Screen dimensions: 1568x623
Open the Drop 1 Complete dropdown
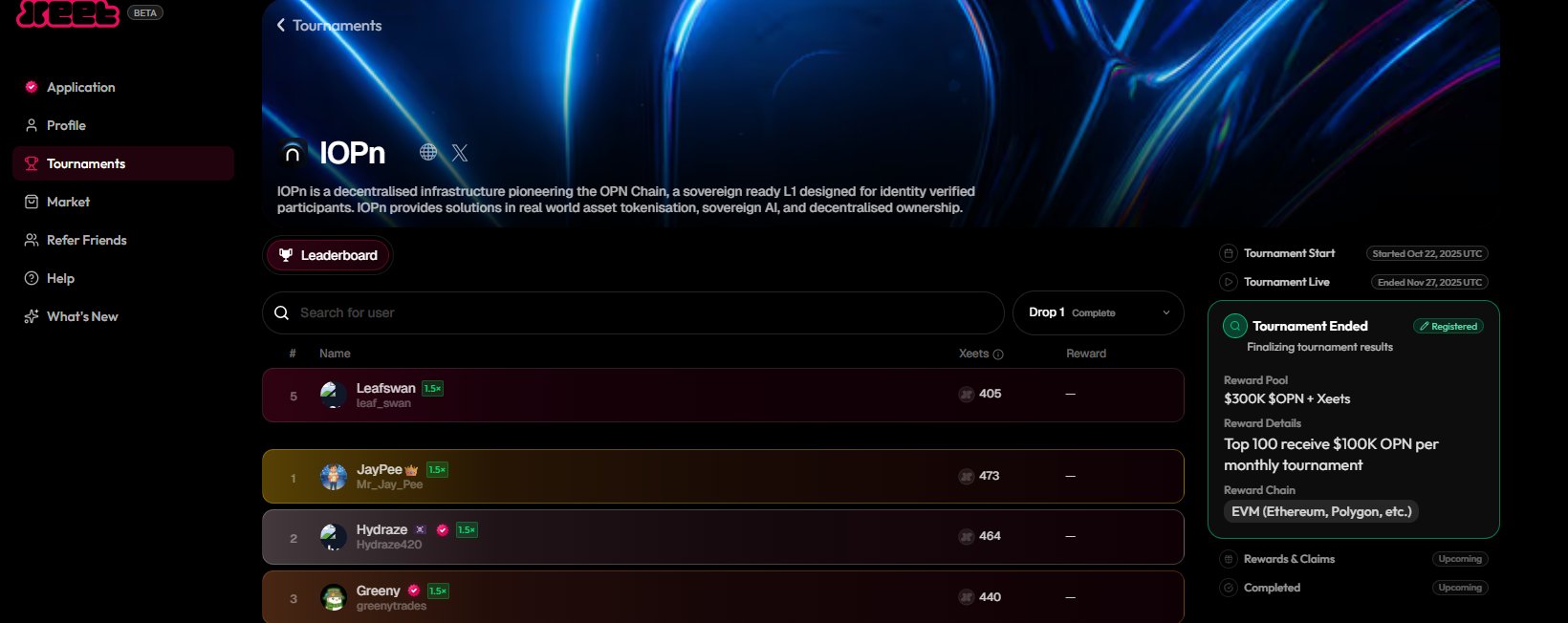pos(1098,312)
